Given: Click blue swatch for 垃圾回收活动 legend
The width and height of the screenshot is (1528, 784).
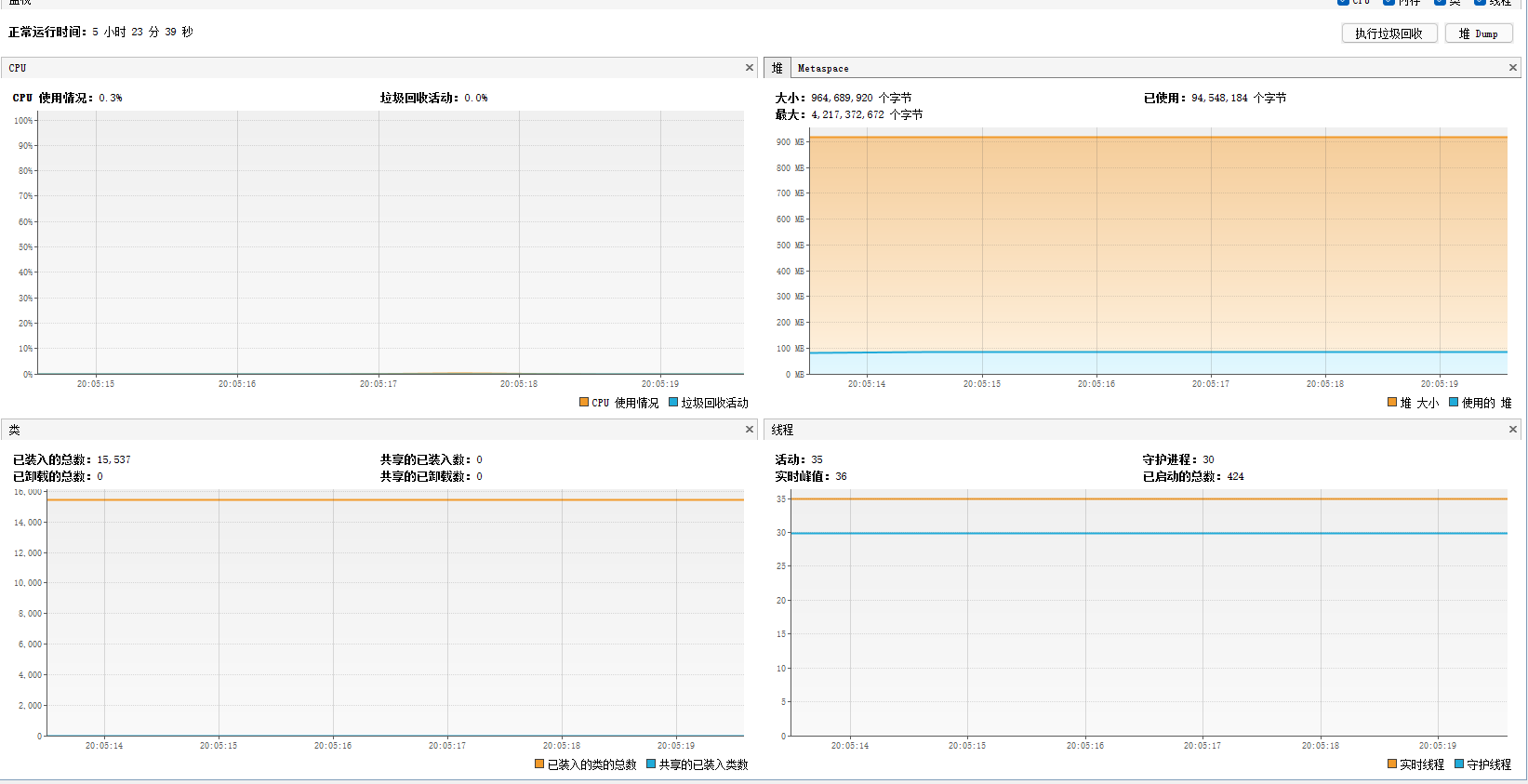Looking at the screenshot, I should pos(673,402).
